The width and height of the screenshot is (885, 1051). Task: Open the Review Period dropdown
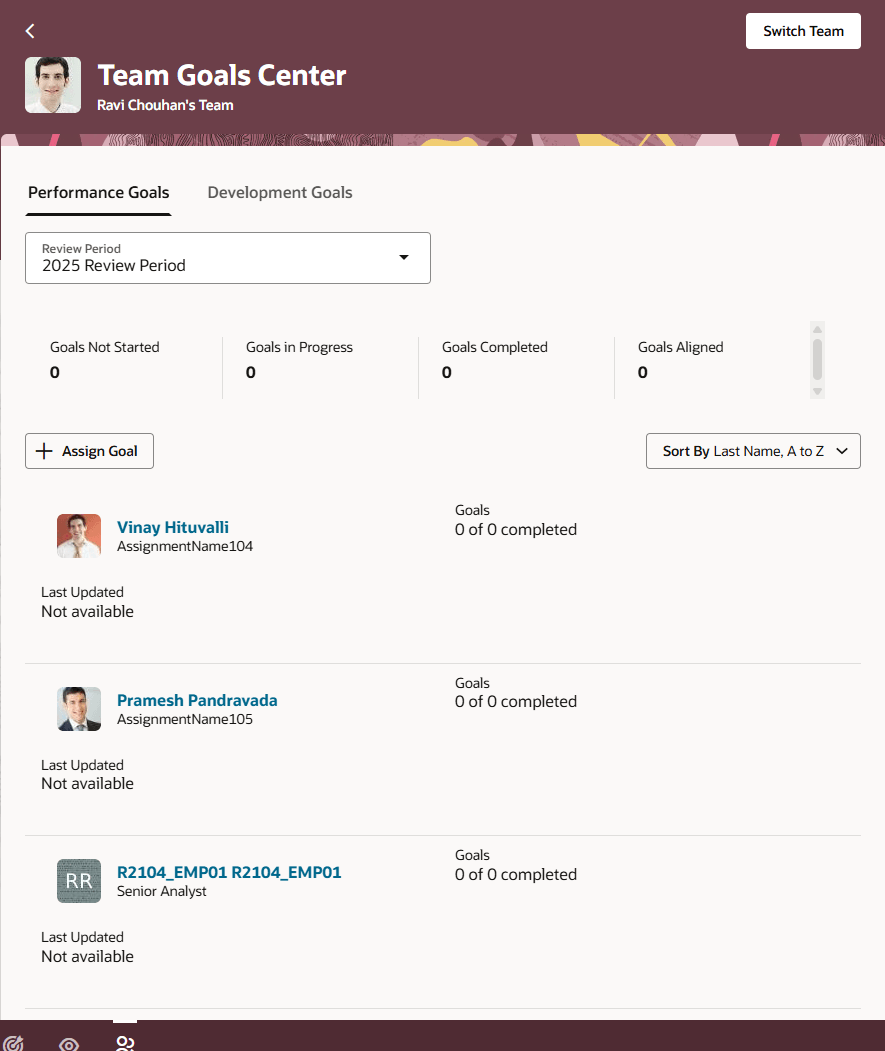(227, 258)
